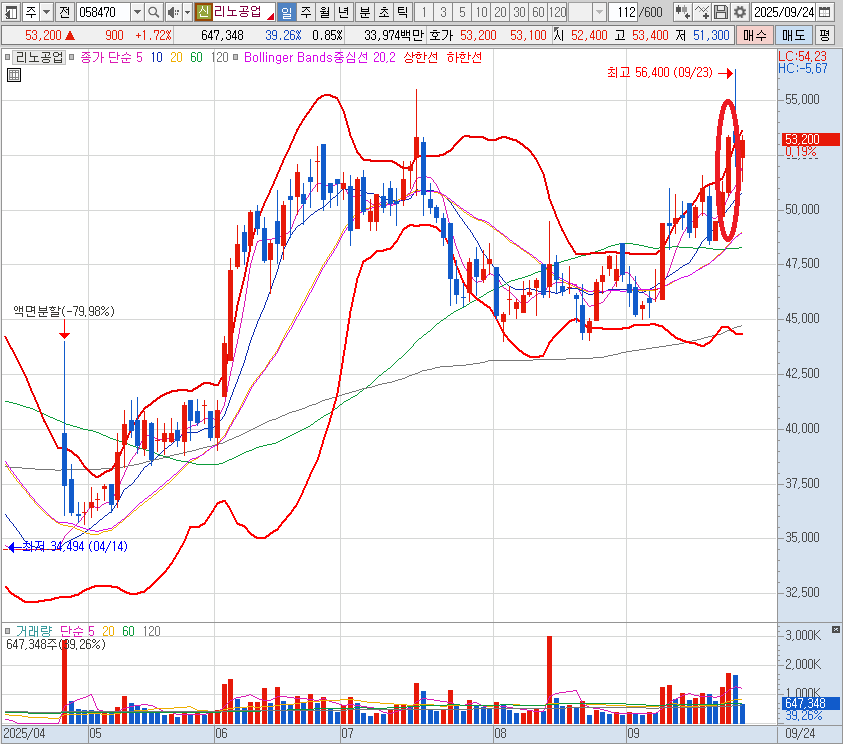The image size is (843, 744).
Task: Switch to 분 (minute) chart period
Action: point(363,12)
